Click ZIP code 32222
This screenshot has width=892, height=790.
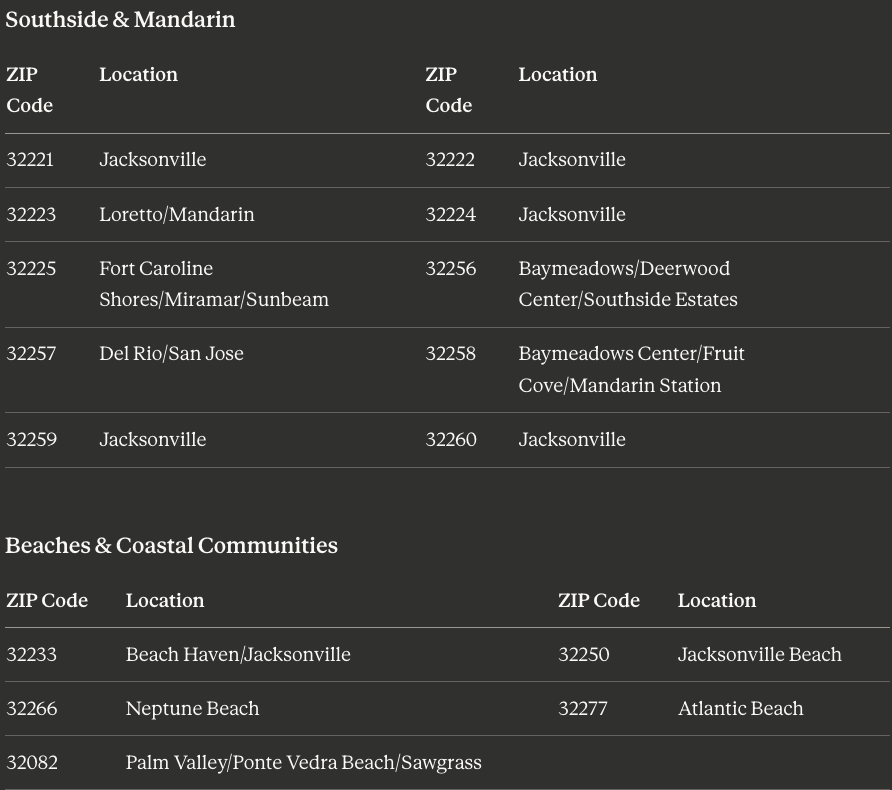click(x=450, y=160)
